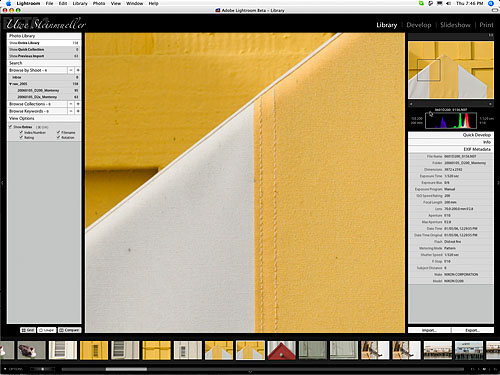This screenshot has height=375, width=500.
Task: Click the filmstrip thumbnail size slider
Action: pos(42,369)
